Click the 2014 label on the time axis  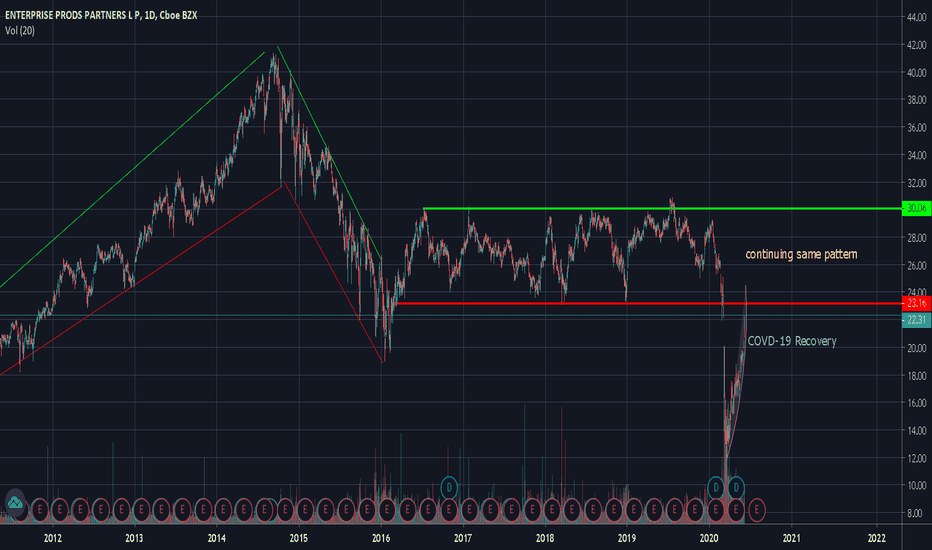216,538
